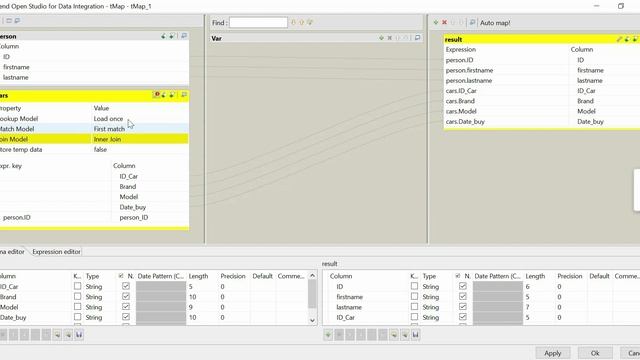Toggle Key checkbox for result ID row
Viewport: 640px width, 360px height.
pos(414,286)
